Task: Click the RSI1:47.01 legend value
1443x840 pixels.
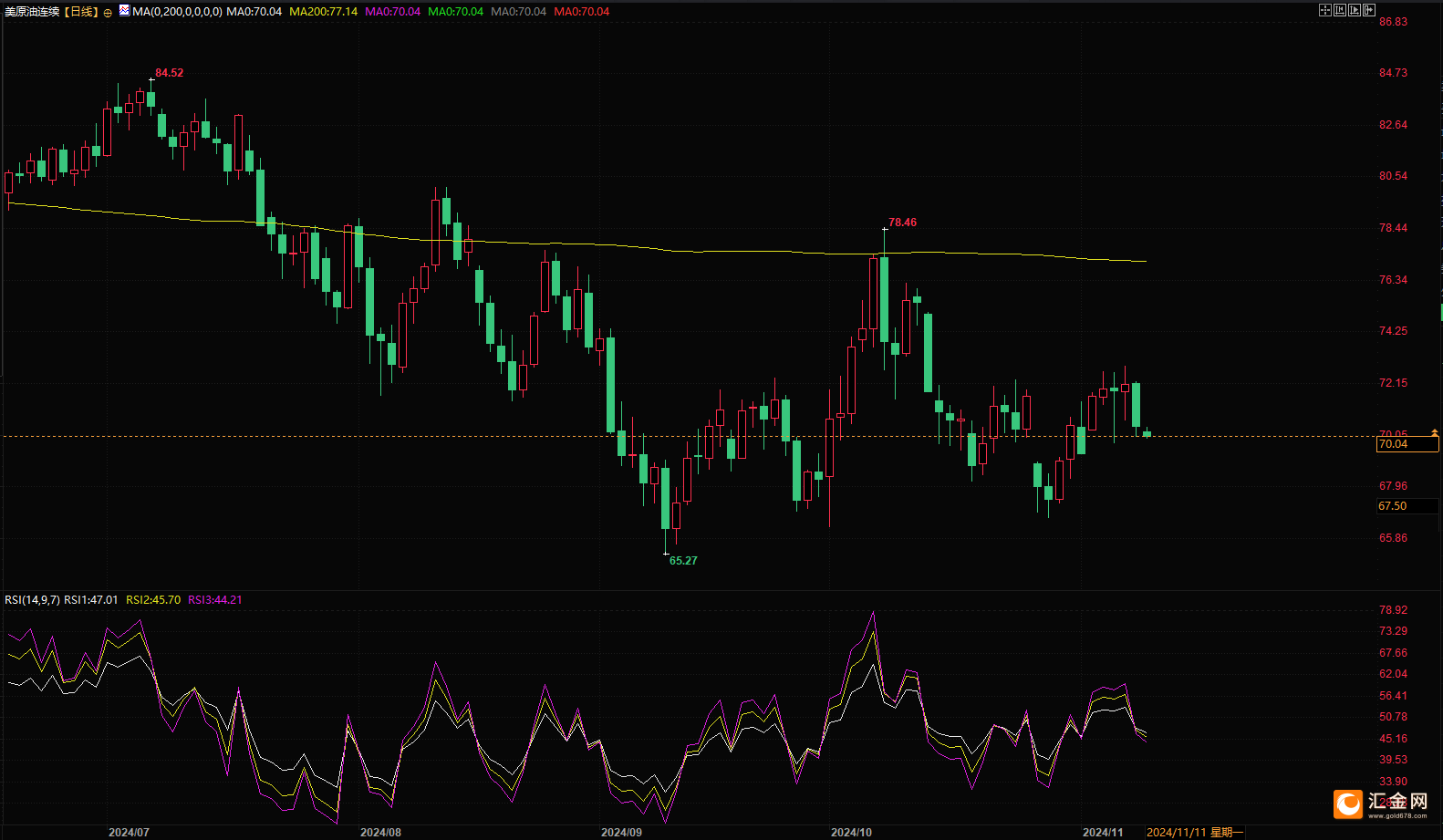Action: 90,600
